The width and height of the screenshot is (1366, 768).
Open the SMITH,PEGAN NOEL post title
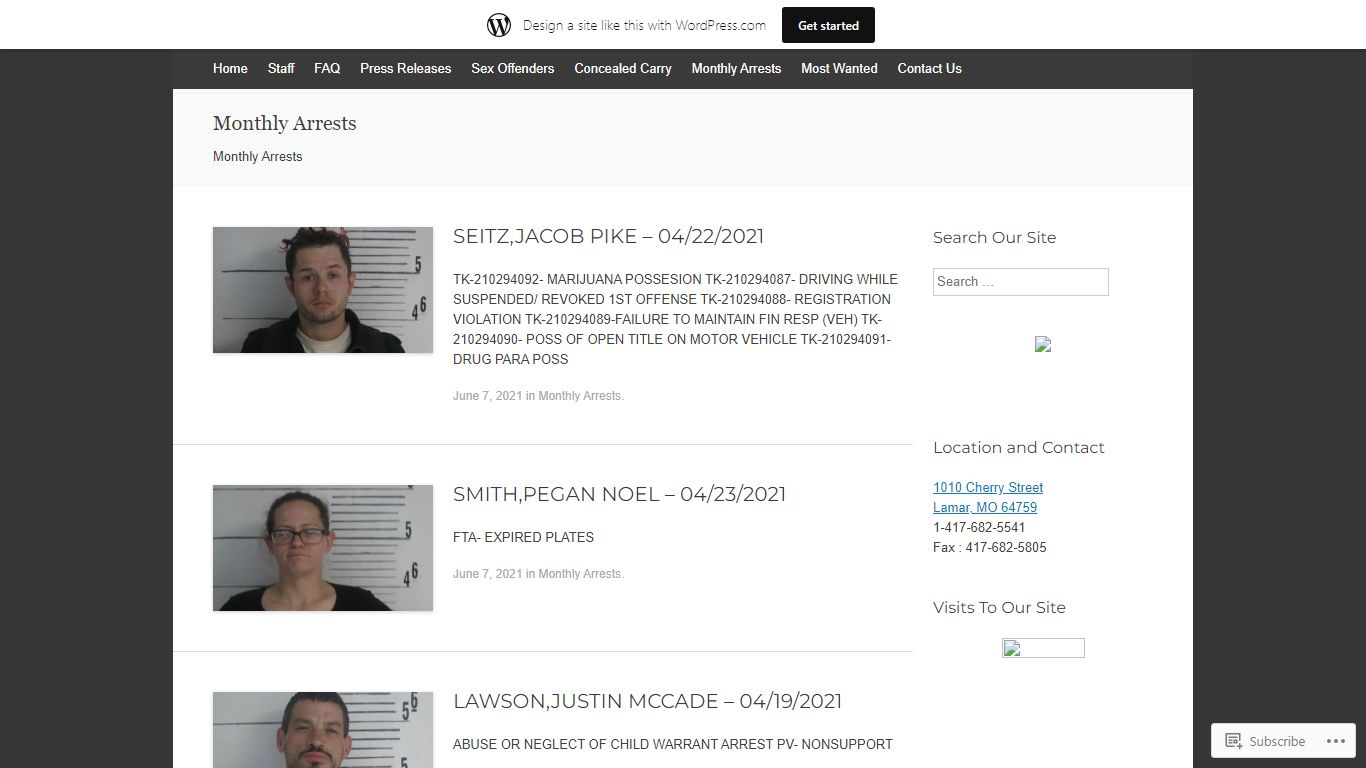(x=619, y=494)
